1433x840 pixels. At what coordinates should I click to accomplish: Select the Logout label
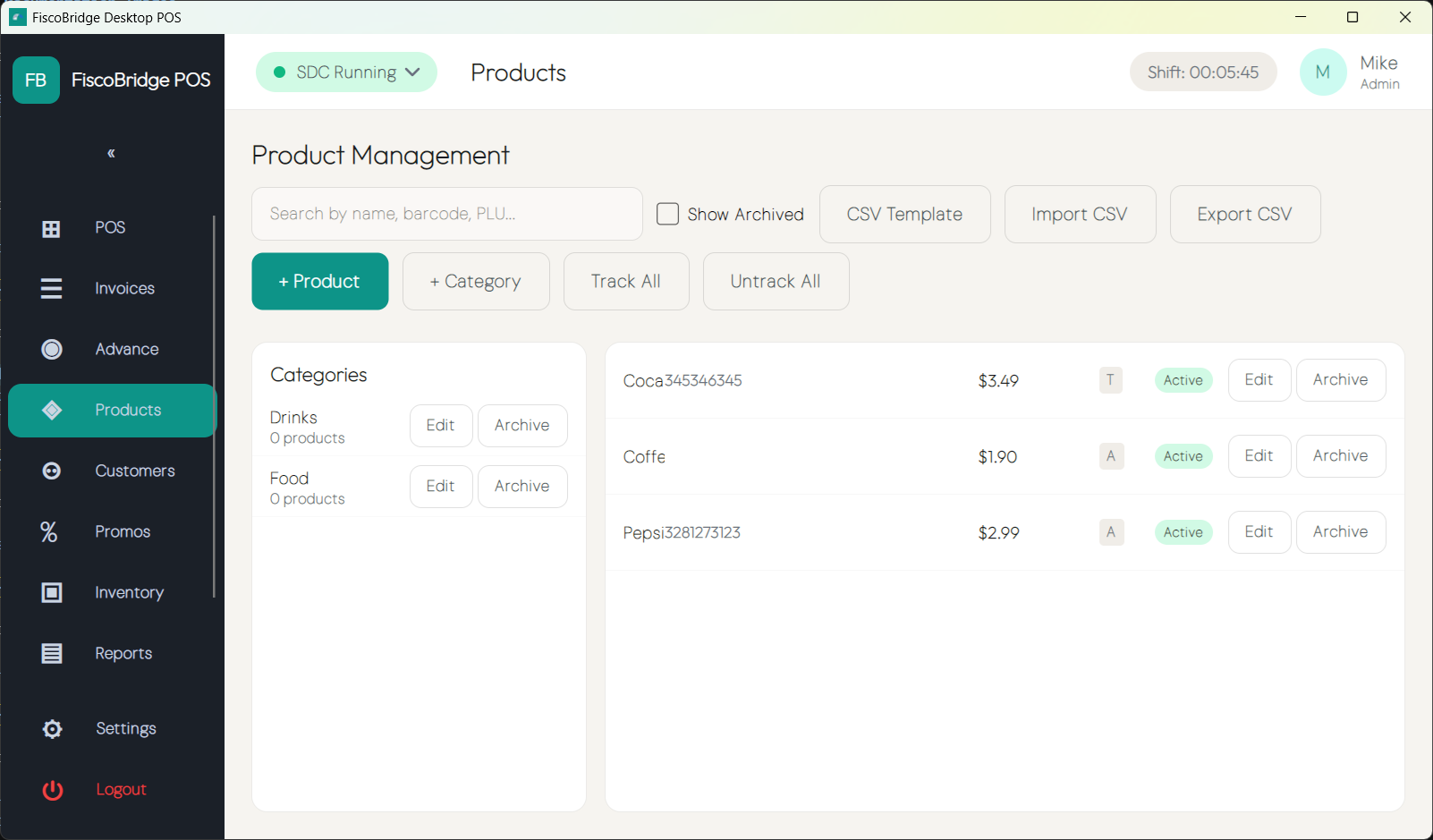click(121, 789)
